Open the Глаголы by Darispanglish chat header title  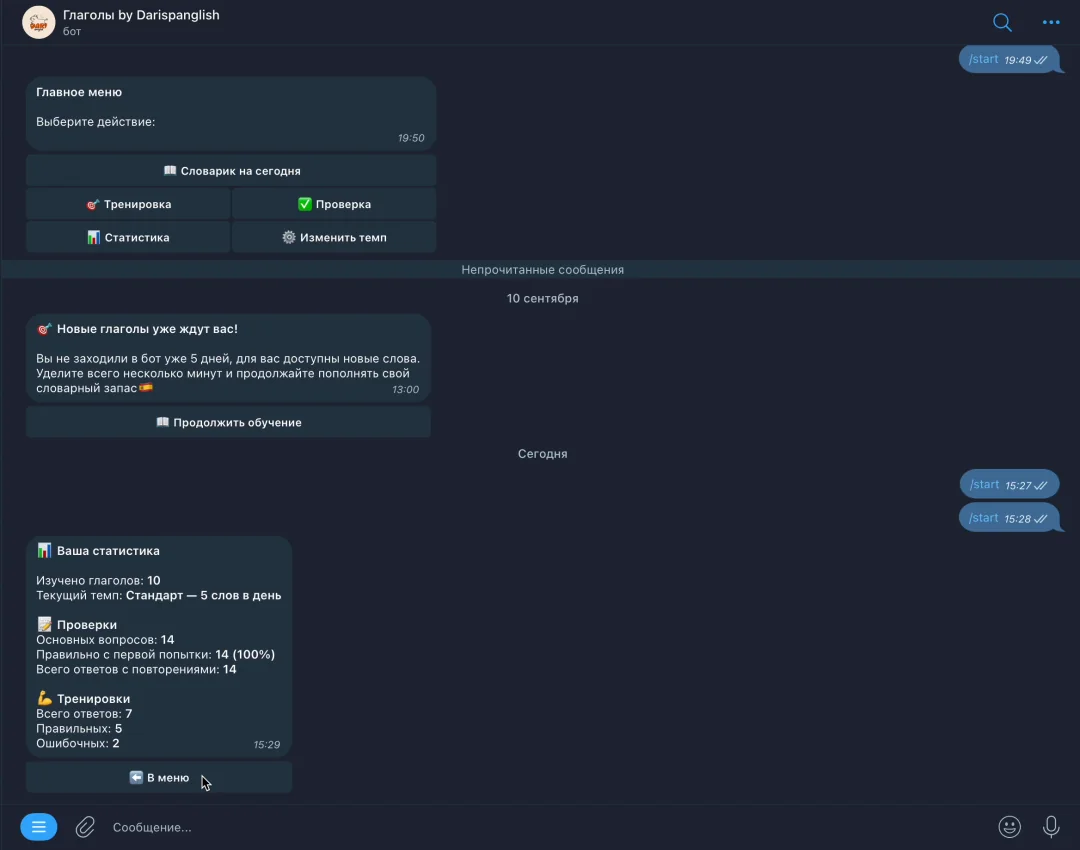pyautogui.click(x=141, y=15)
